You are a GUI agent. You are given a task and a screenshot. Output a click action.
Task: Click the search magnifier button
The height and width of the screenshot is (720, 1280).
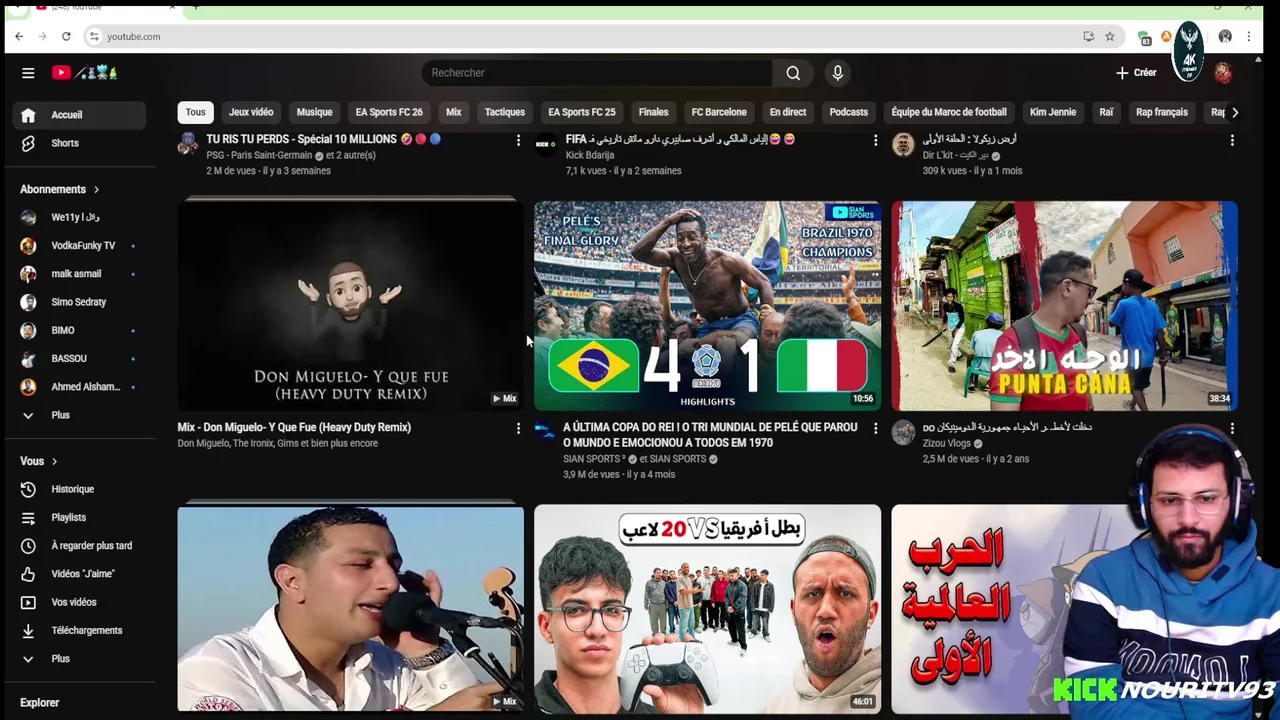793,73
